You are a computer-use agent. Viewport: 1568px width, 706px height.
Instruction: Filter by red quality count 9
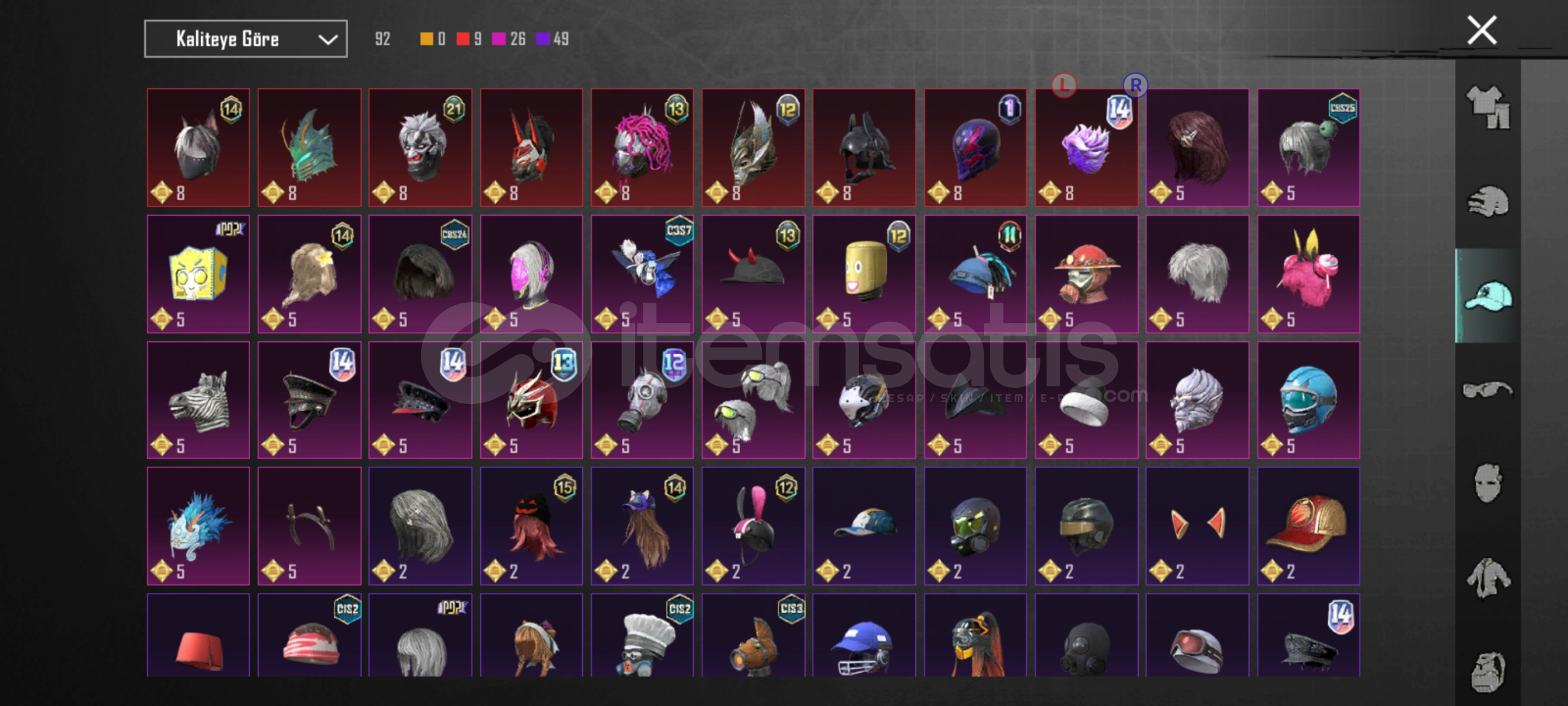pos(468,39)
